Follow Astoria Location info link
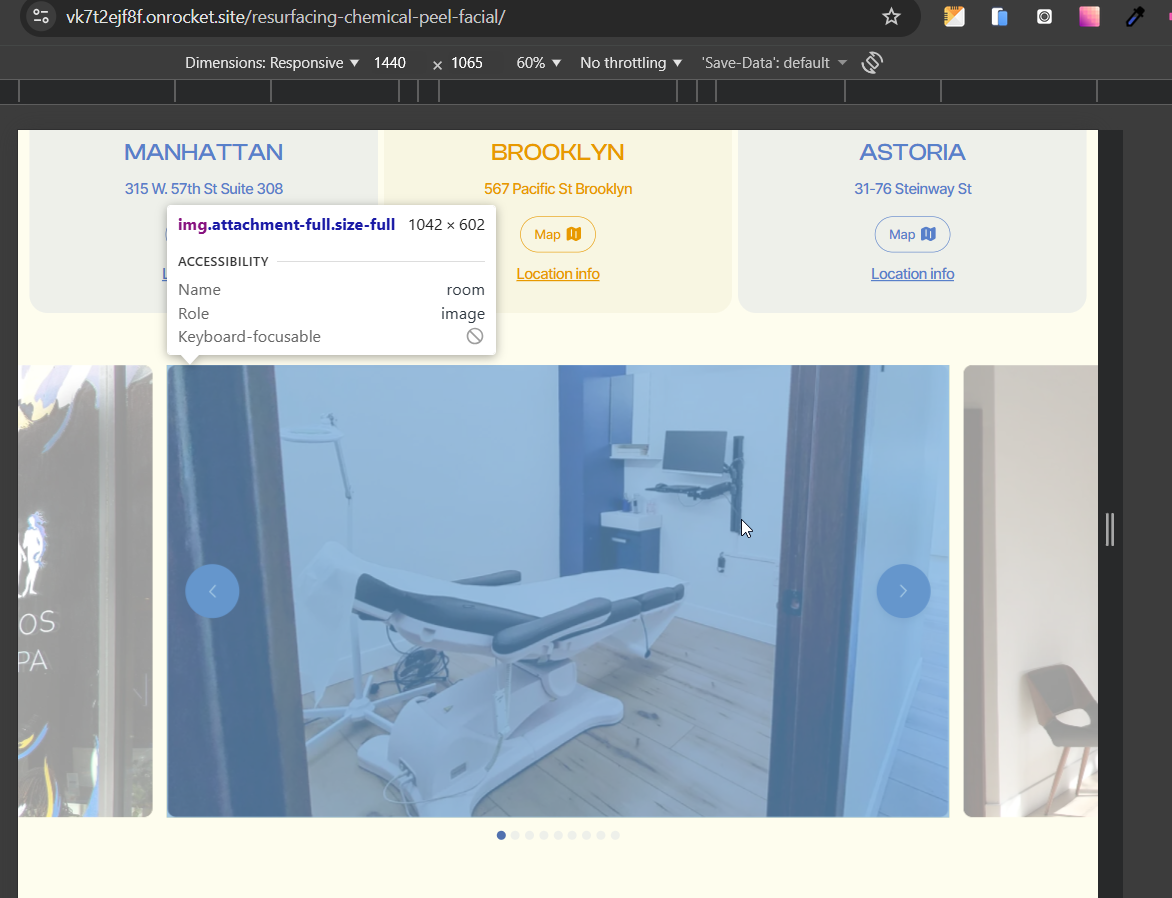The height and width of the screenshot is (898, 1172). tap(912, 274)
